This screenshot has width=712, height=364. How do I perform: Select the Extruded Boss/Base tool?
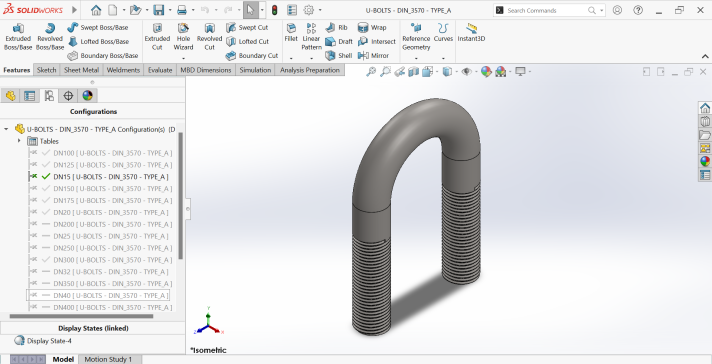coord(18,37)
